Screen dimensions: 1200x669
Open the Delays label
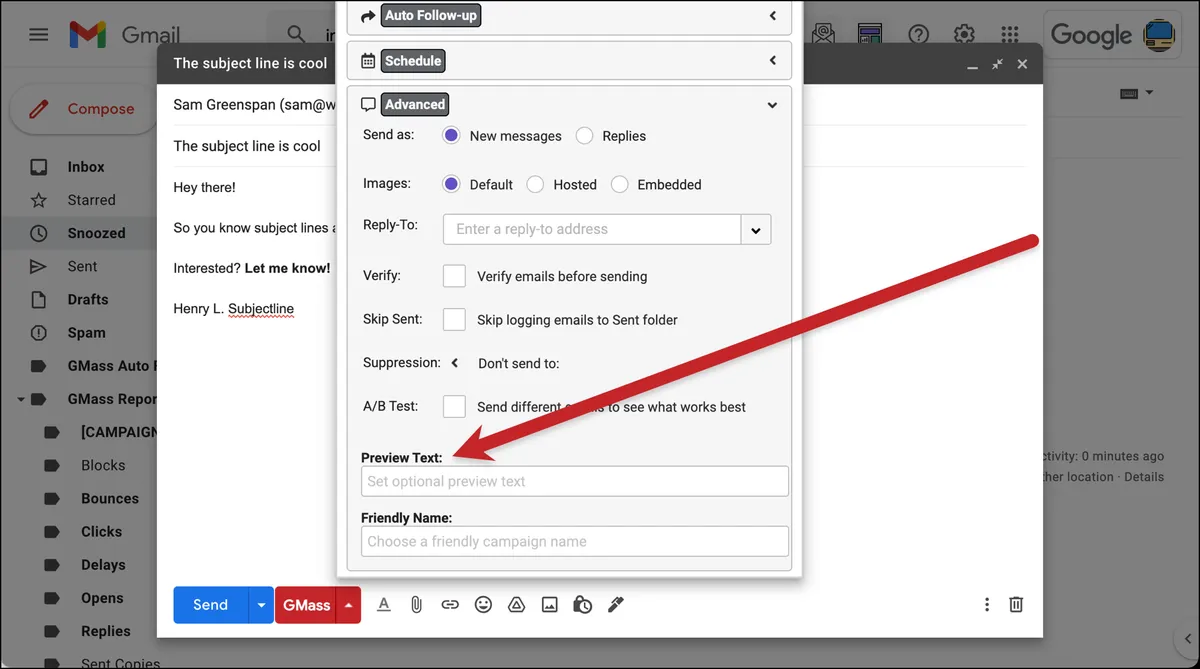(x=103, y=564)
